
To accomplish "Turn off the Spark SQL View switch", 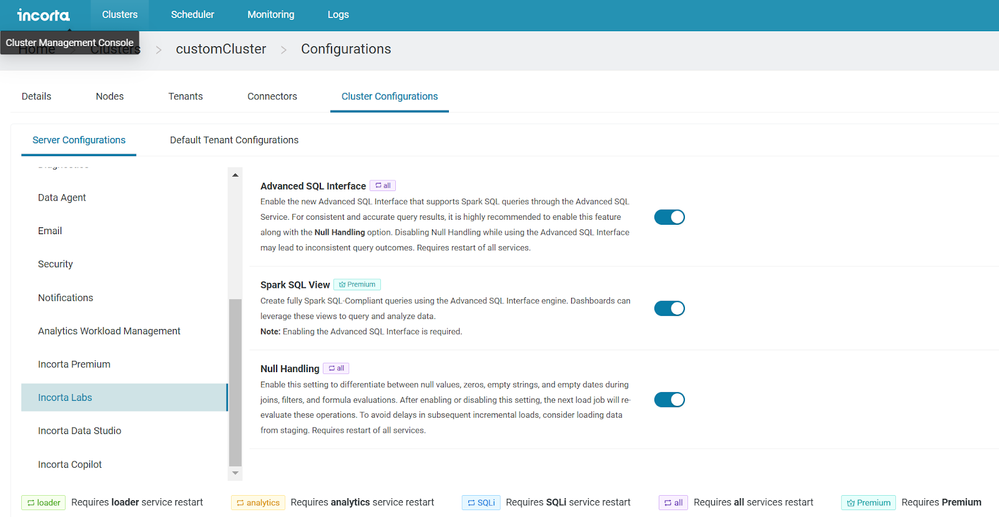I will [x=669, y=308].
